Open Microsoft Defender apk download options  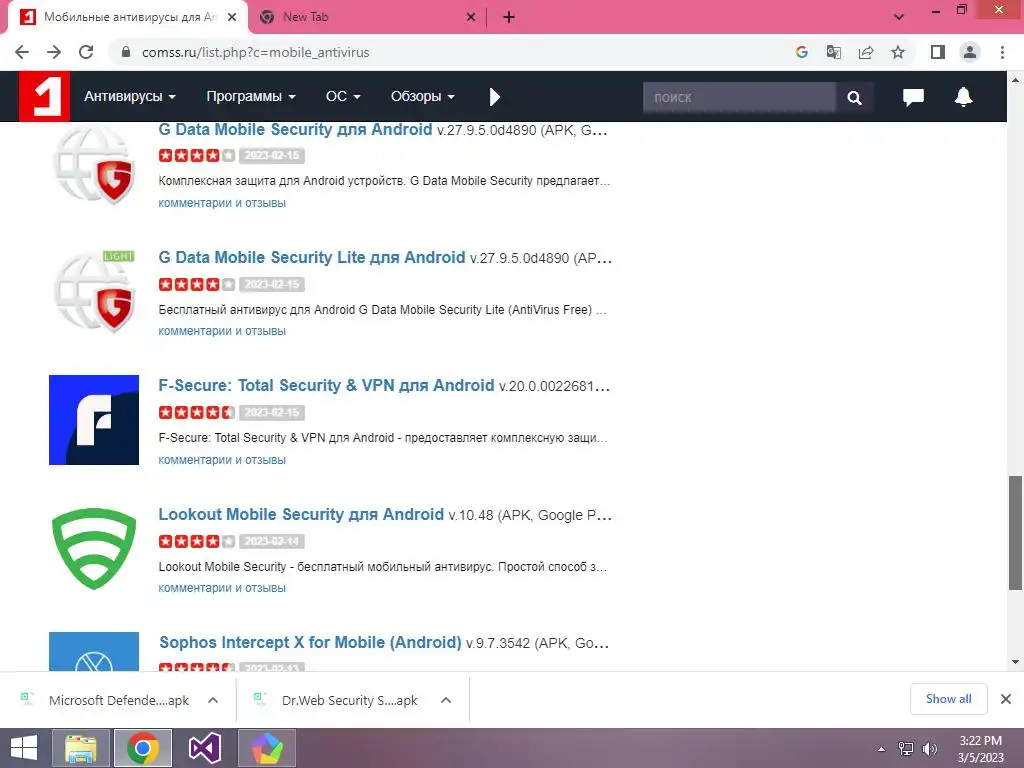(213, 700)
